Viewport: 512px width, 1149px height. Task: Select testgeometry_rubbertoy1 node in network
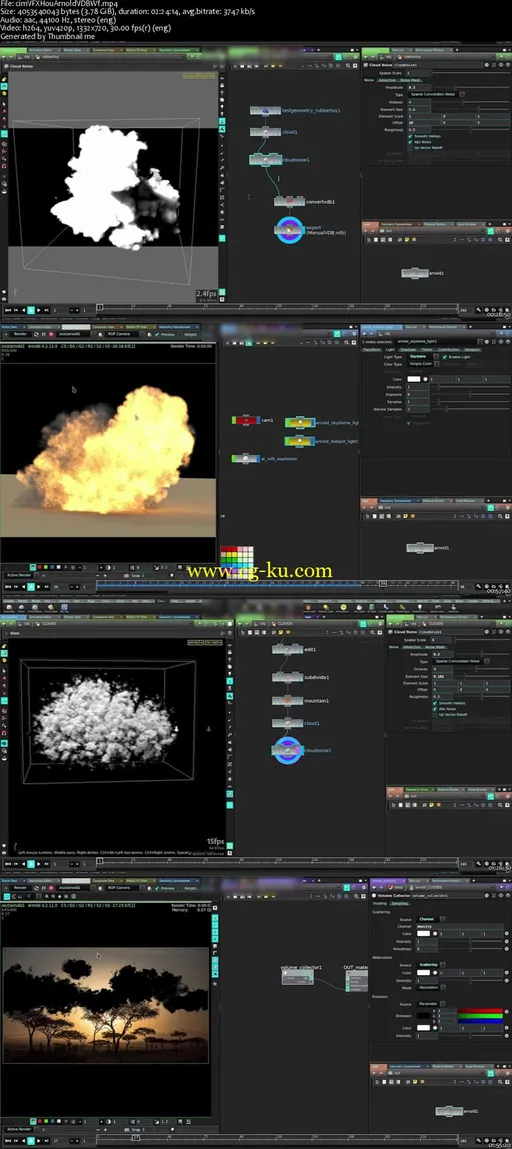(264, 111)
